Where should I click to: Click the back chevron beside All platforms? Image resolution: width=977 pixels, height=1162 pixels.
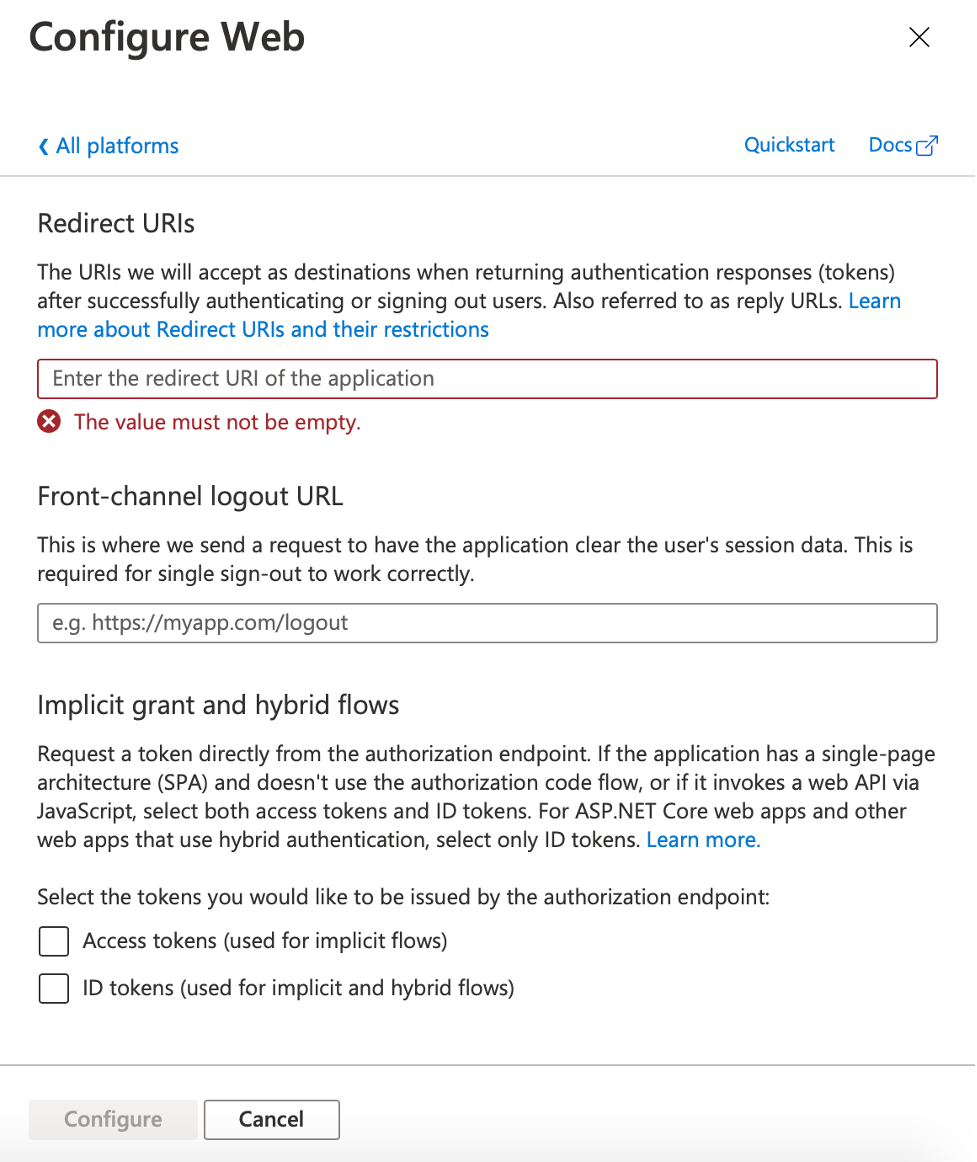click(x=43, y=147)
